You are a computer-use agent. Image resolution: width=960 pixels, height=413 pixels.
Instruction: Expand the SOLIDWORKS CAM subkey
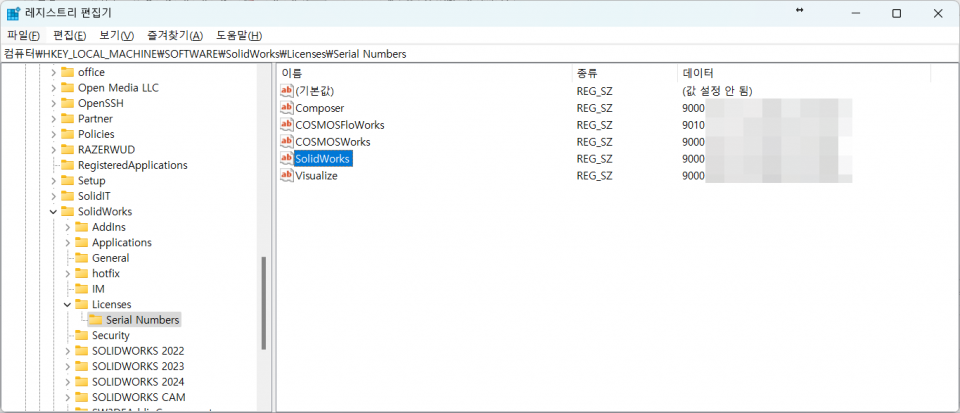pyautogui.click(x=67, y=397)
